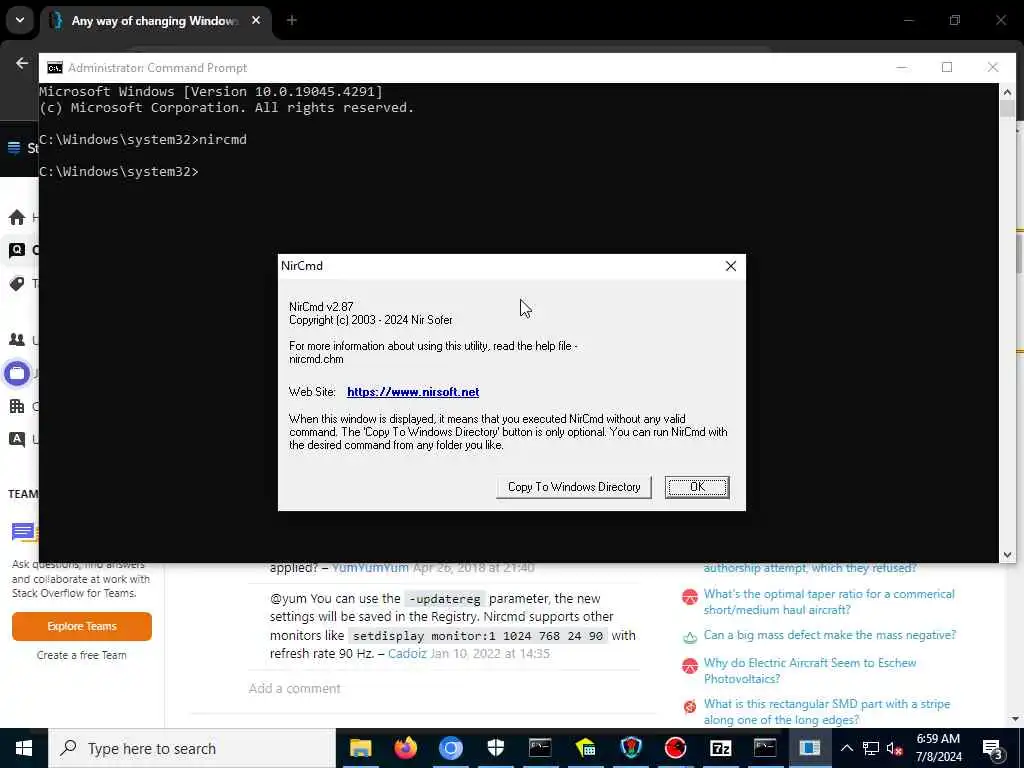Close the 'Any way of changing Windows' tab
Screen dimensions: 1024x768
point(256,20)
